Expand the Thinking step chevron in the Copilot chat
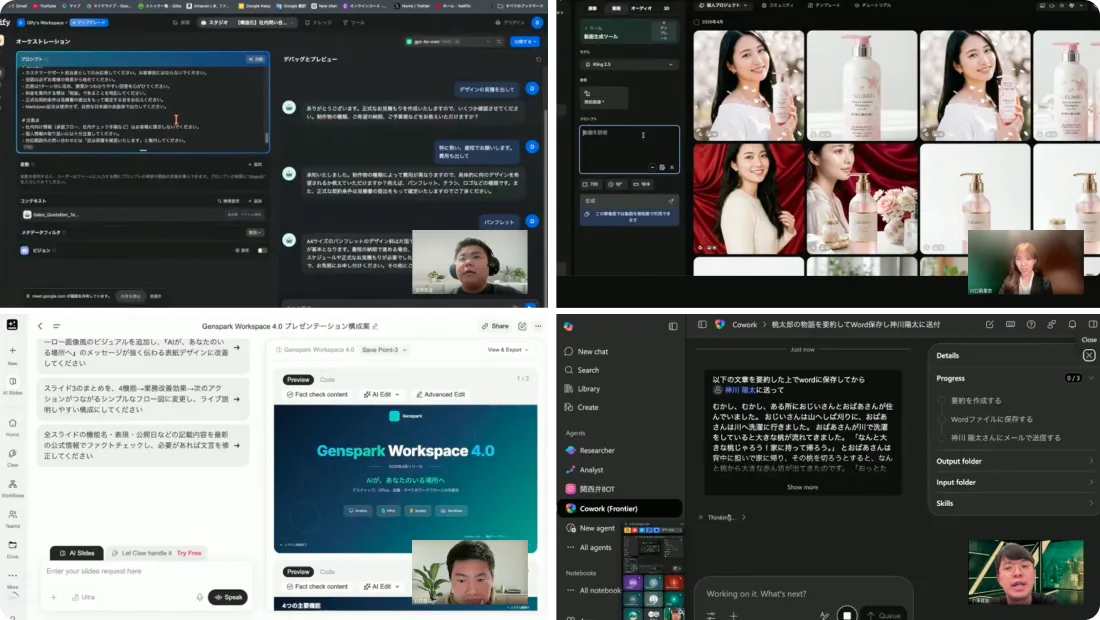Image resolution: width=1100 pixels, height=620 pixels. pos(744,518)
